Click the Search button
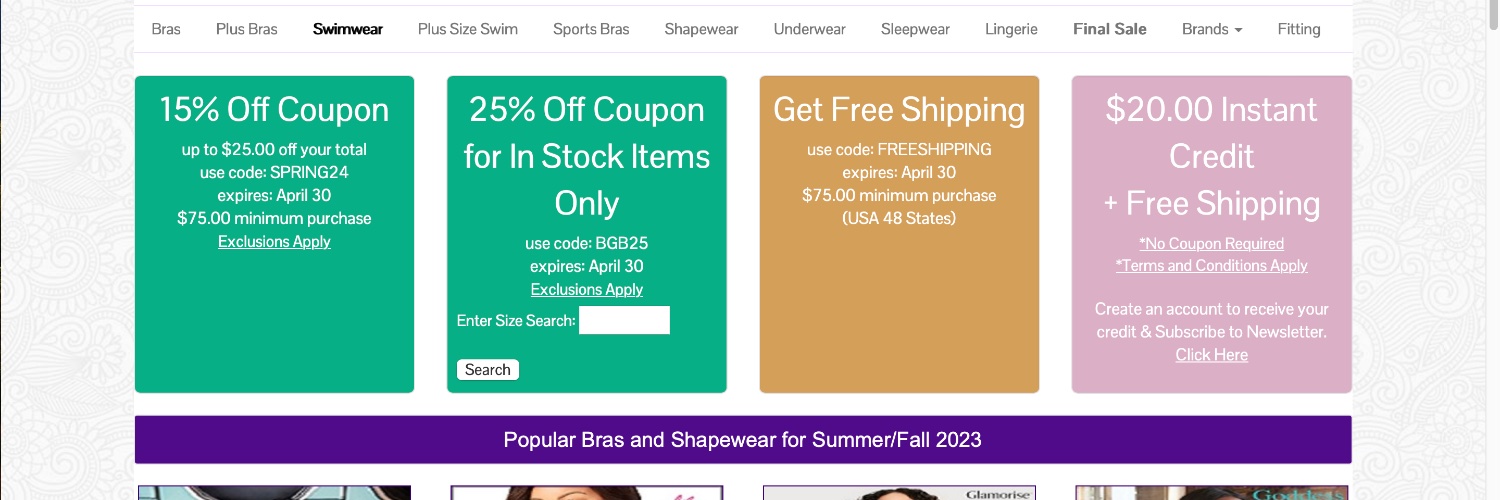Viewport: 1500px width, 500px height. click(x=488, y=369)
